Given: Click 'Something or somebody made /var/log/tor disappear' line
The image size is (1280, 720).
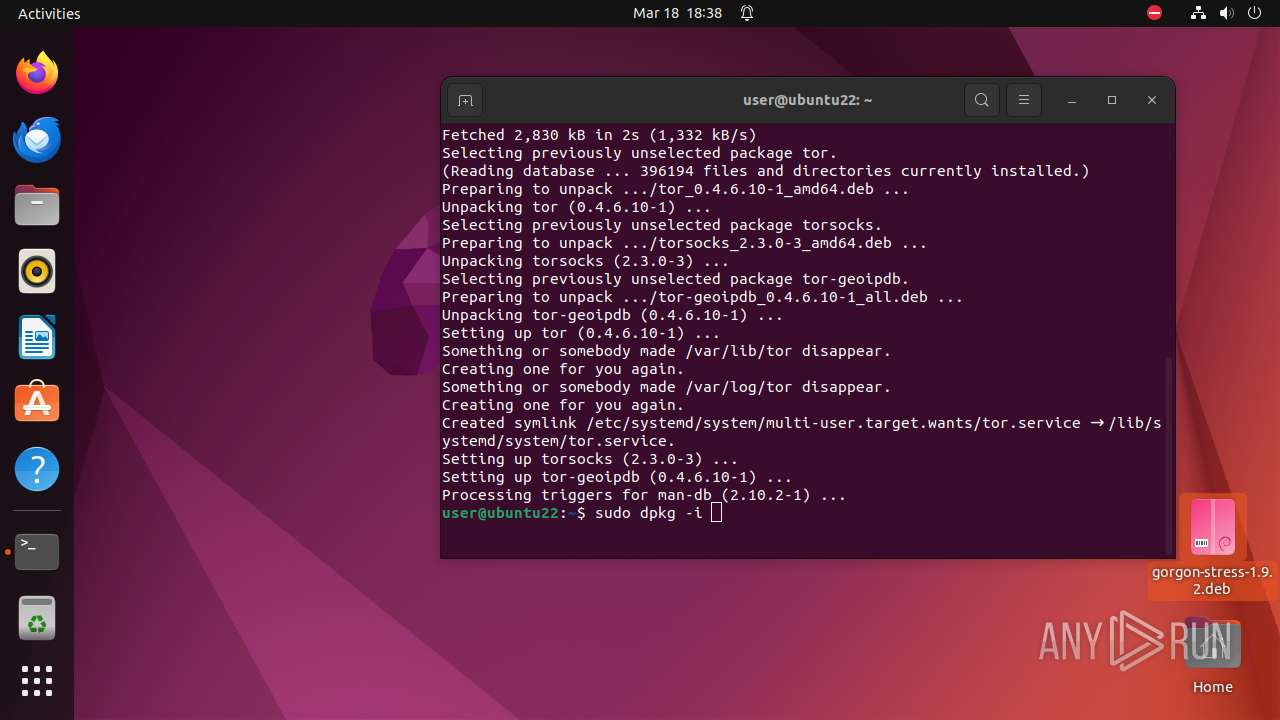Looking at the screenshot, I should (666, 387).
